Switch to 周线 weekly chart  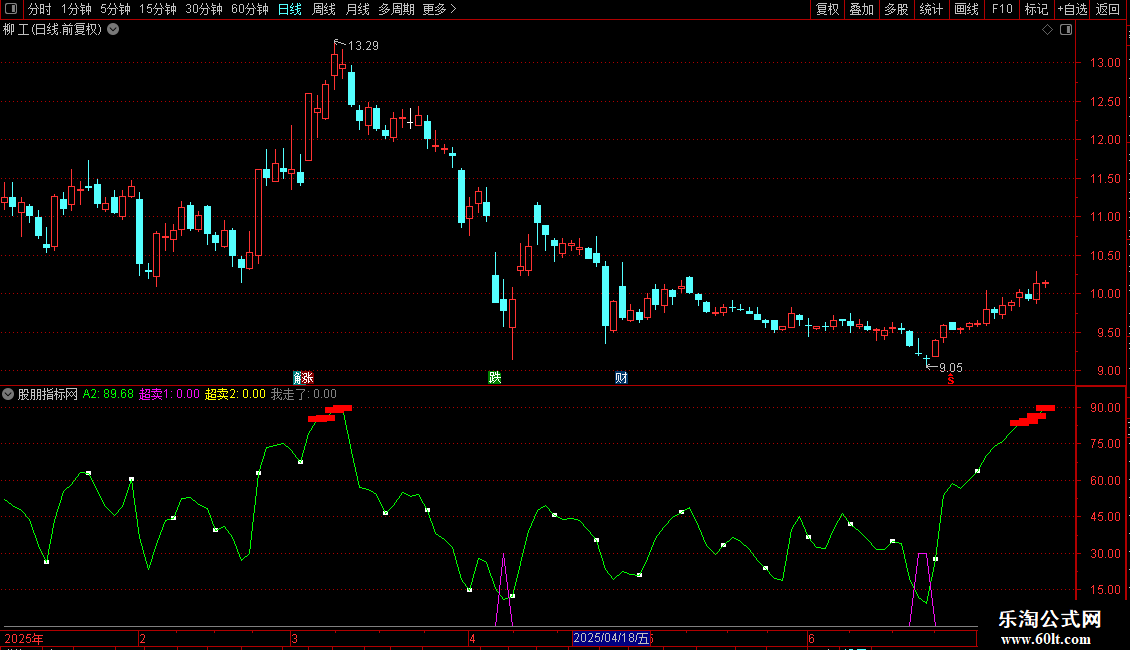324,9
